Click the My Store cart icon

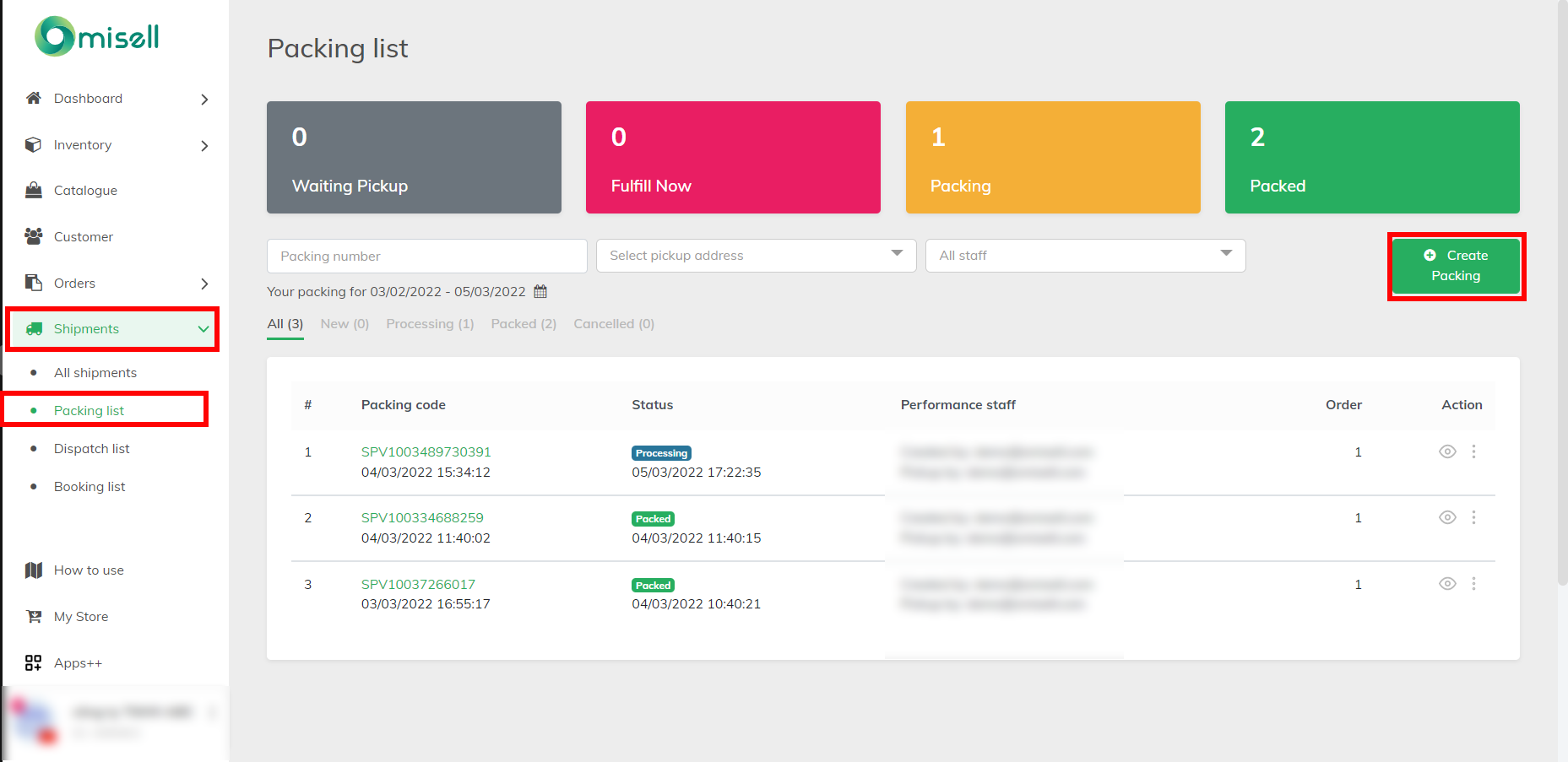click(x=34, y=617)
